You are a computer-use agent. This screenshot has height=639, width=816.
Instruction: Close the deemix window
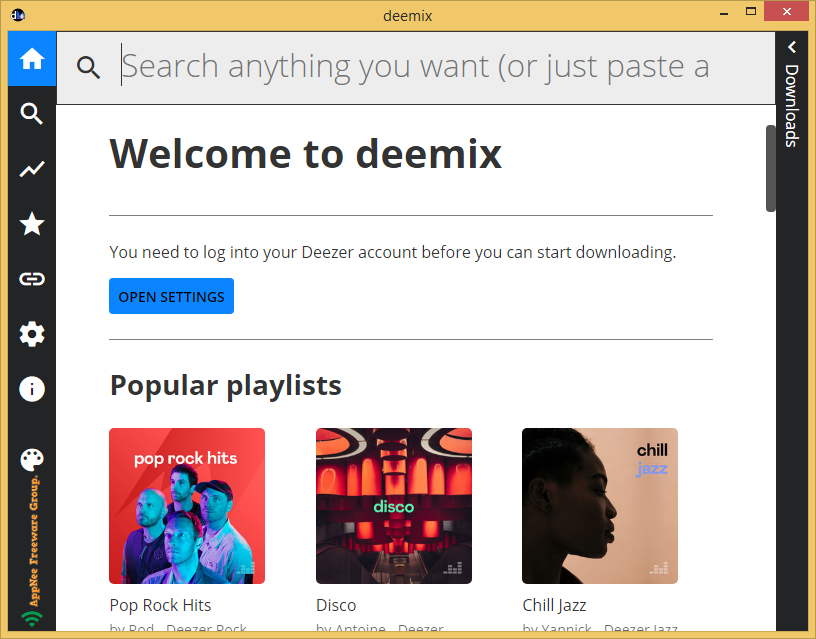pyautogui.click(x=786, y=11)
